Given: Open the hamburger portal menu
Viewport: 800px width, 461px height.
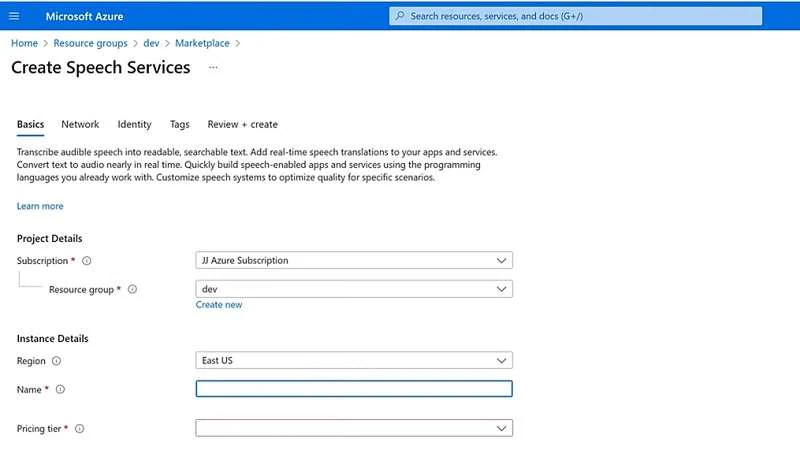Looking at the screenshot, I should pyautogui.click(x=14, y=16).
